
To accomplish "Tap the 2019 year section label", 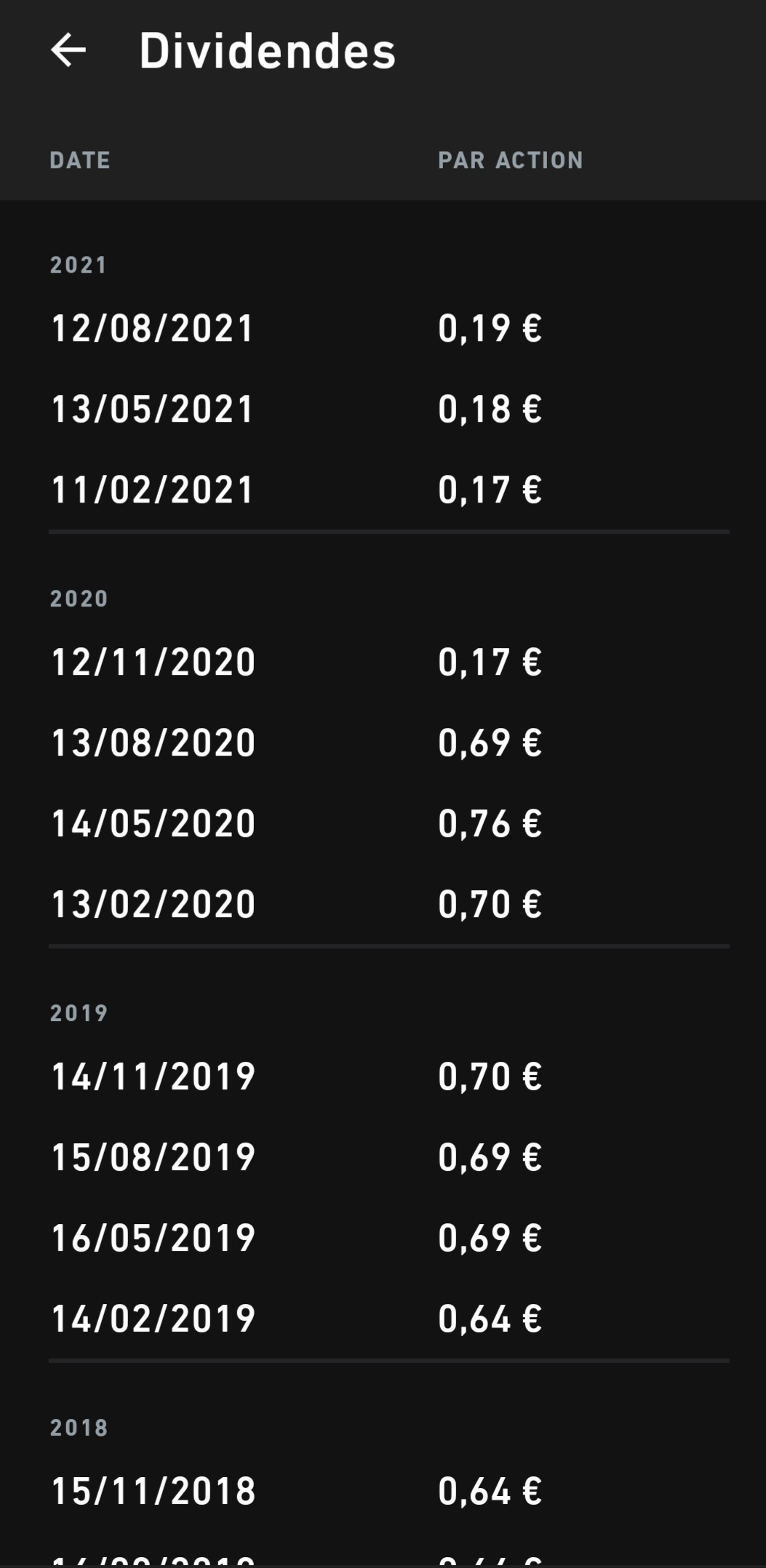I will click(79, 1013).
